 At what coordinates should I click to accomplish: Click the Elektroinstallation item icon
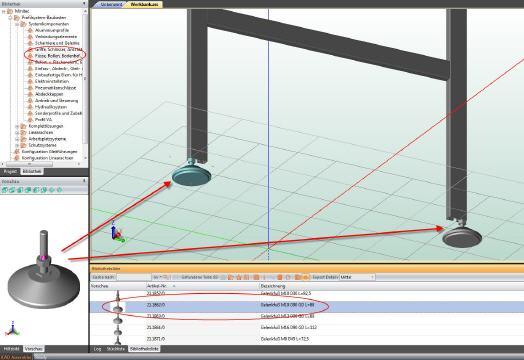pyautogui.click(x=30, y=81)
